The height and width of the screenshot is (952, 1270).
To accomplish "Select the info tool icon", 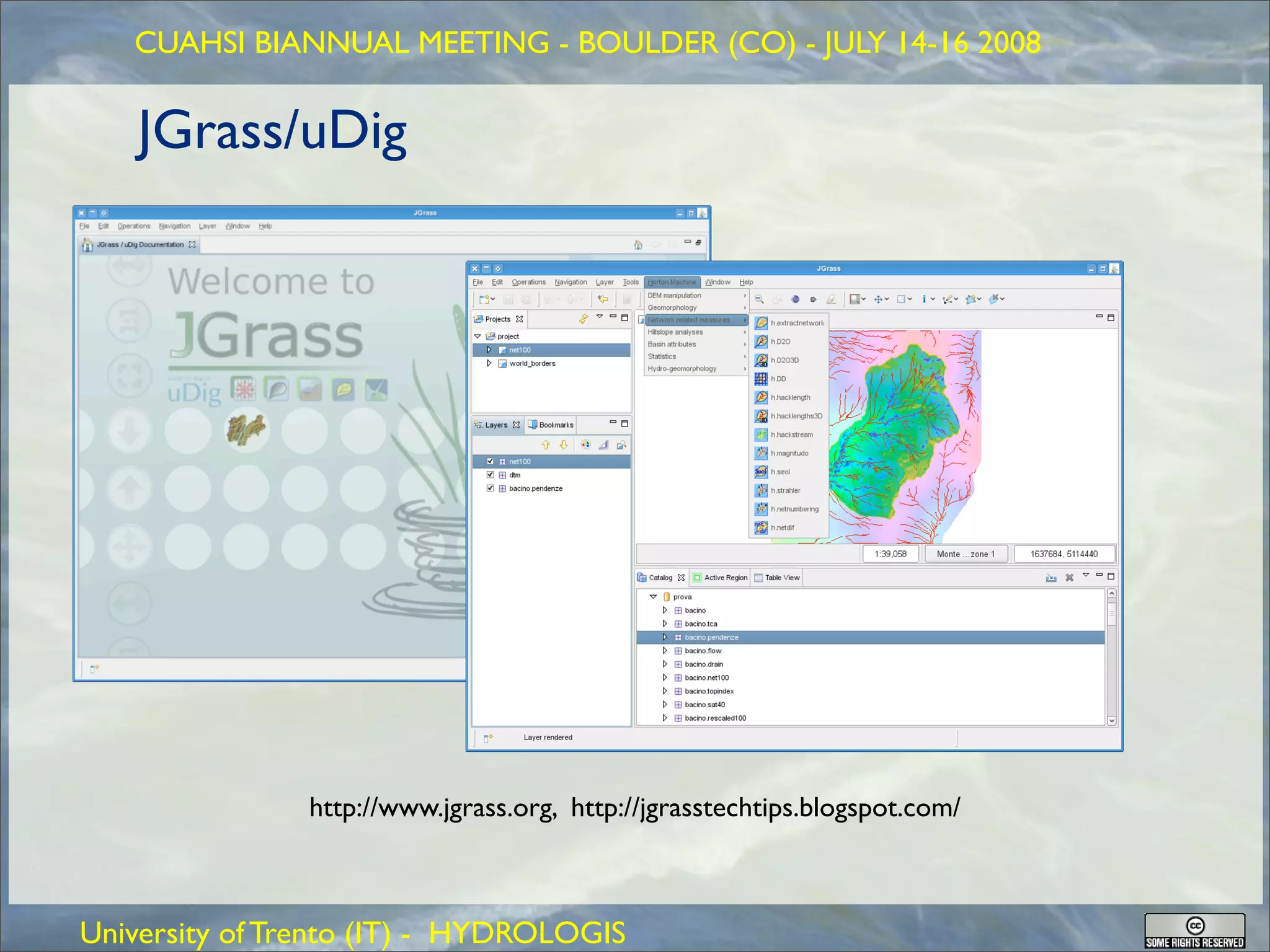I will tap(925, 299).
